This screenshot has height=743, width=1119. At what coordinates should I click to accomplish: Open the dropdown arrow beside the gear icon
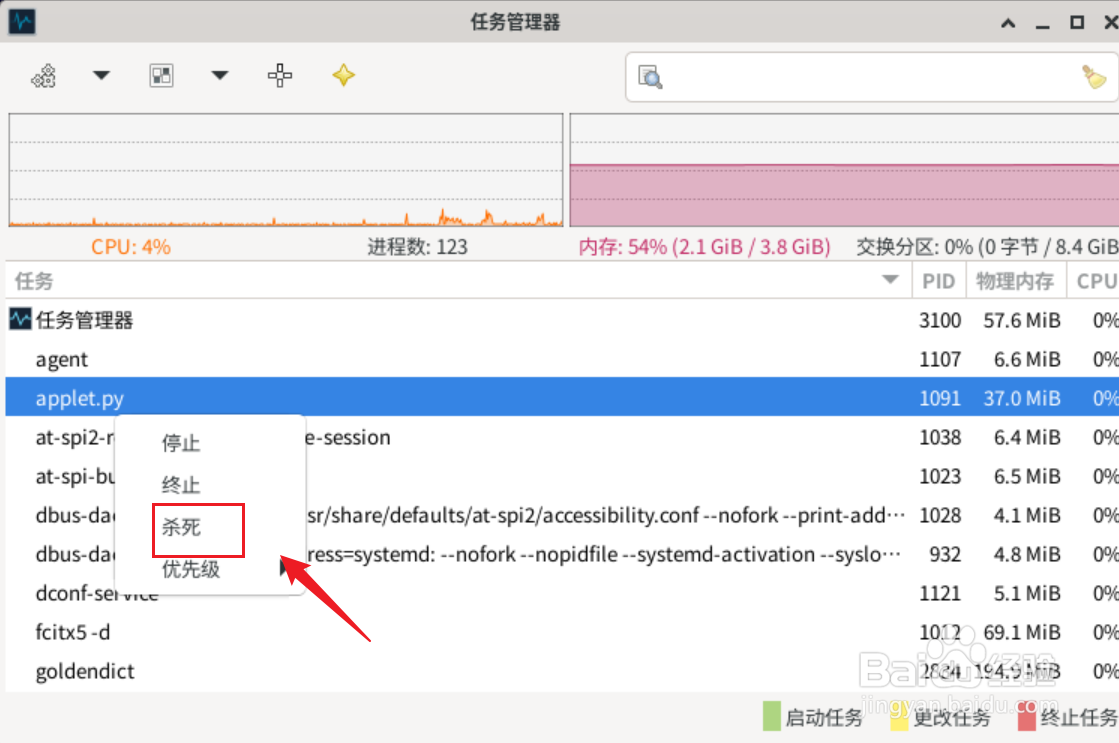point(101,75)
